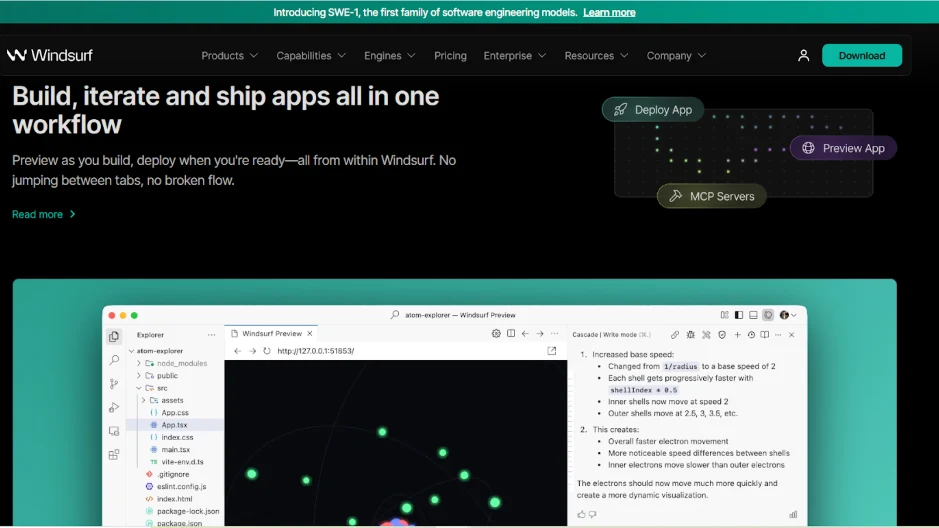
Task: Open .gitignore in the explorer
Action: click(175, 474)
